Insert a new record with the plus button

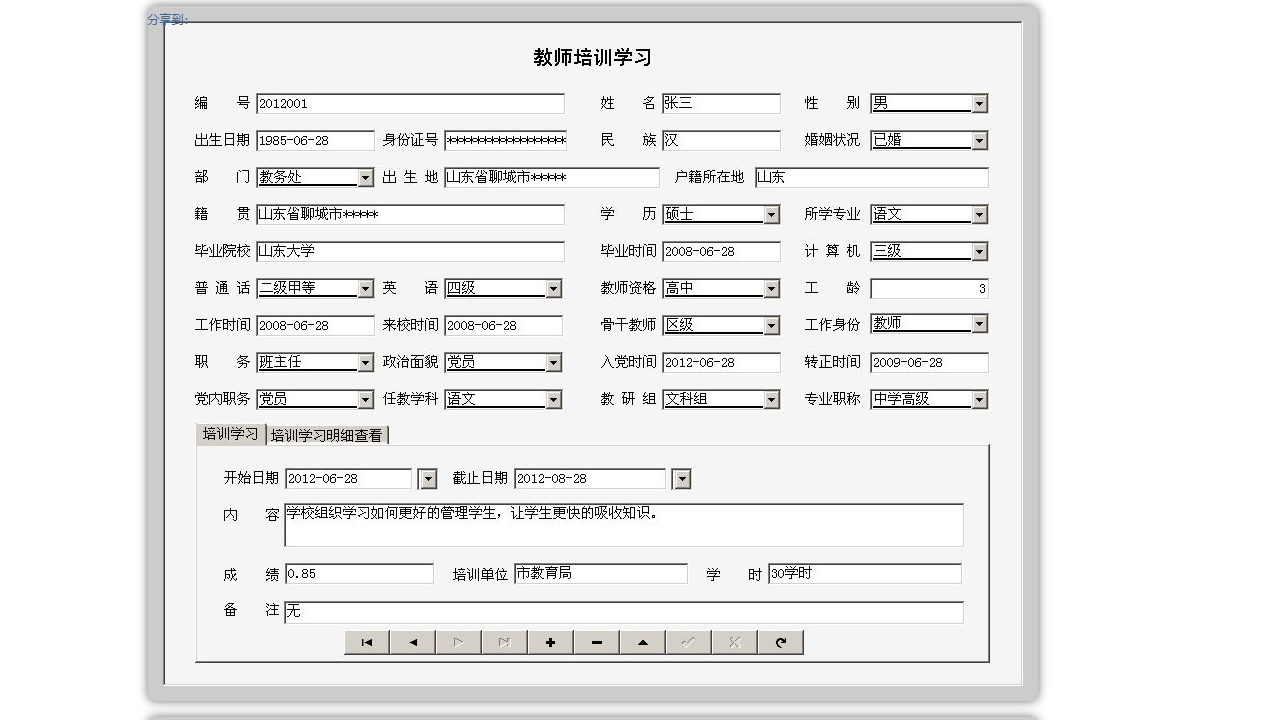(550, 642)
